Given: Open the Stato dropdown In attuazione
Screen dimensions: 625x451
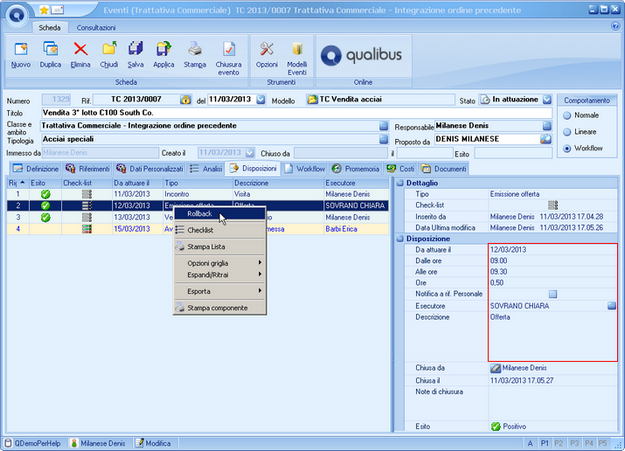Looking at the screenshot, I should (x=547, y=99).
